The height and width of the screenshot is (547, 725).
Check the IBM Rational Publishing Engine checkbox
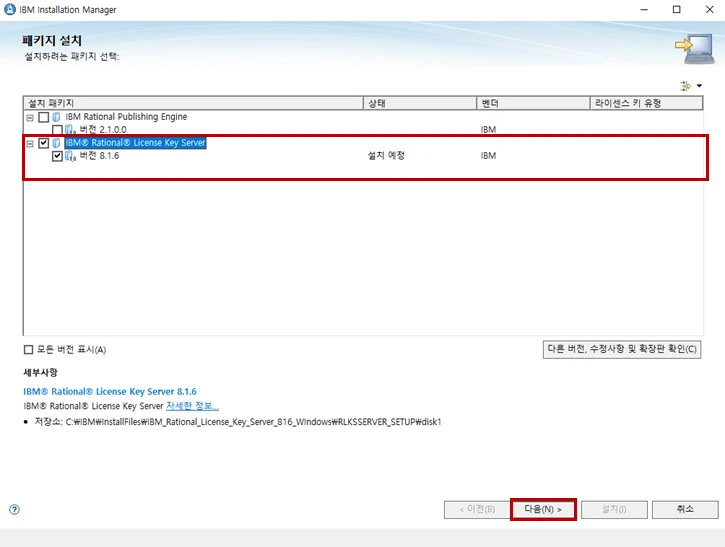click(43, 117)
